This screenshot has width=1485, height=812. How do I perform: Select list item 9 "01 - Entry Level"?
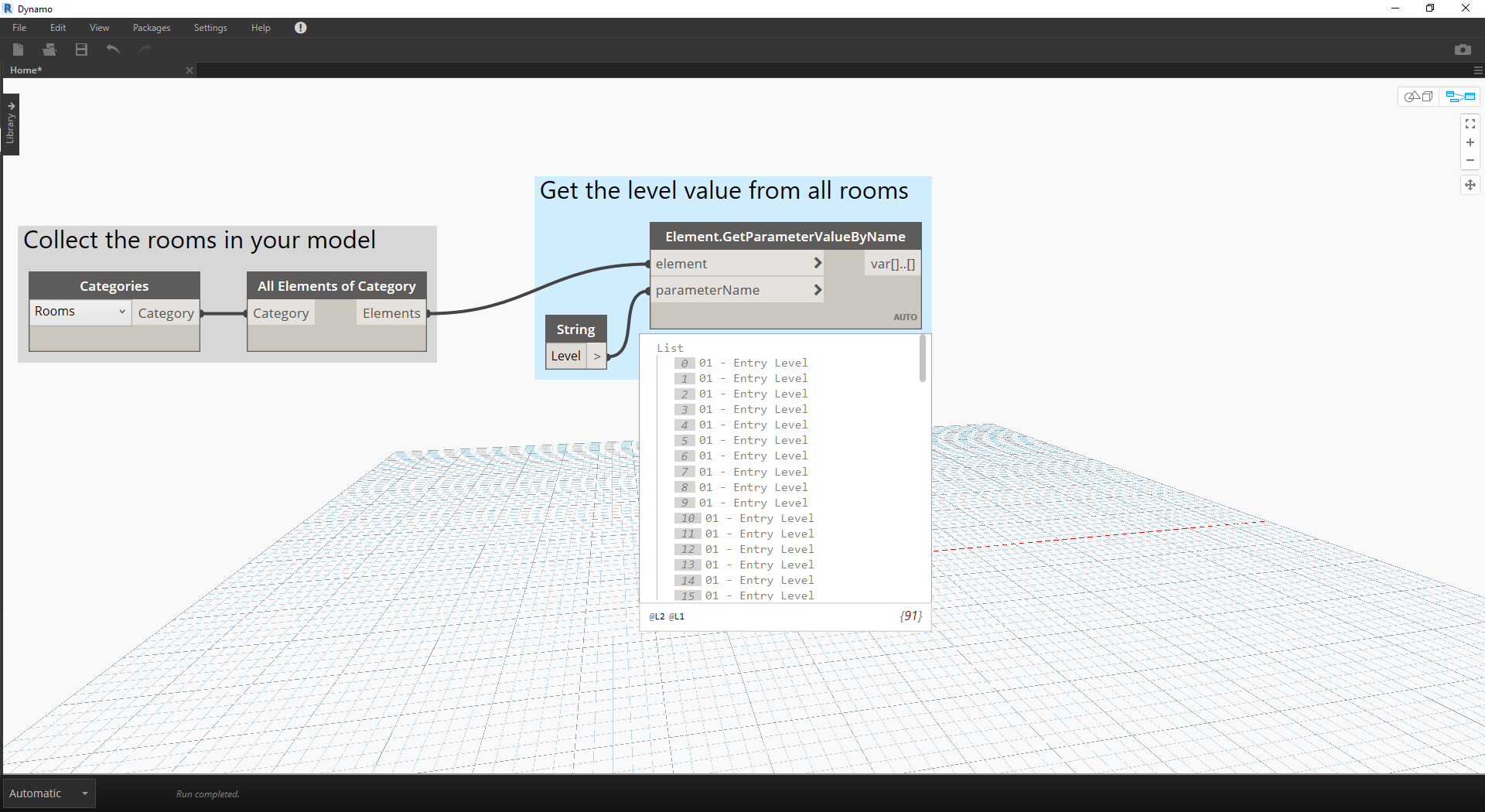tap(753, 503)
